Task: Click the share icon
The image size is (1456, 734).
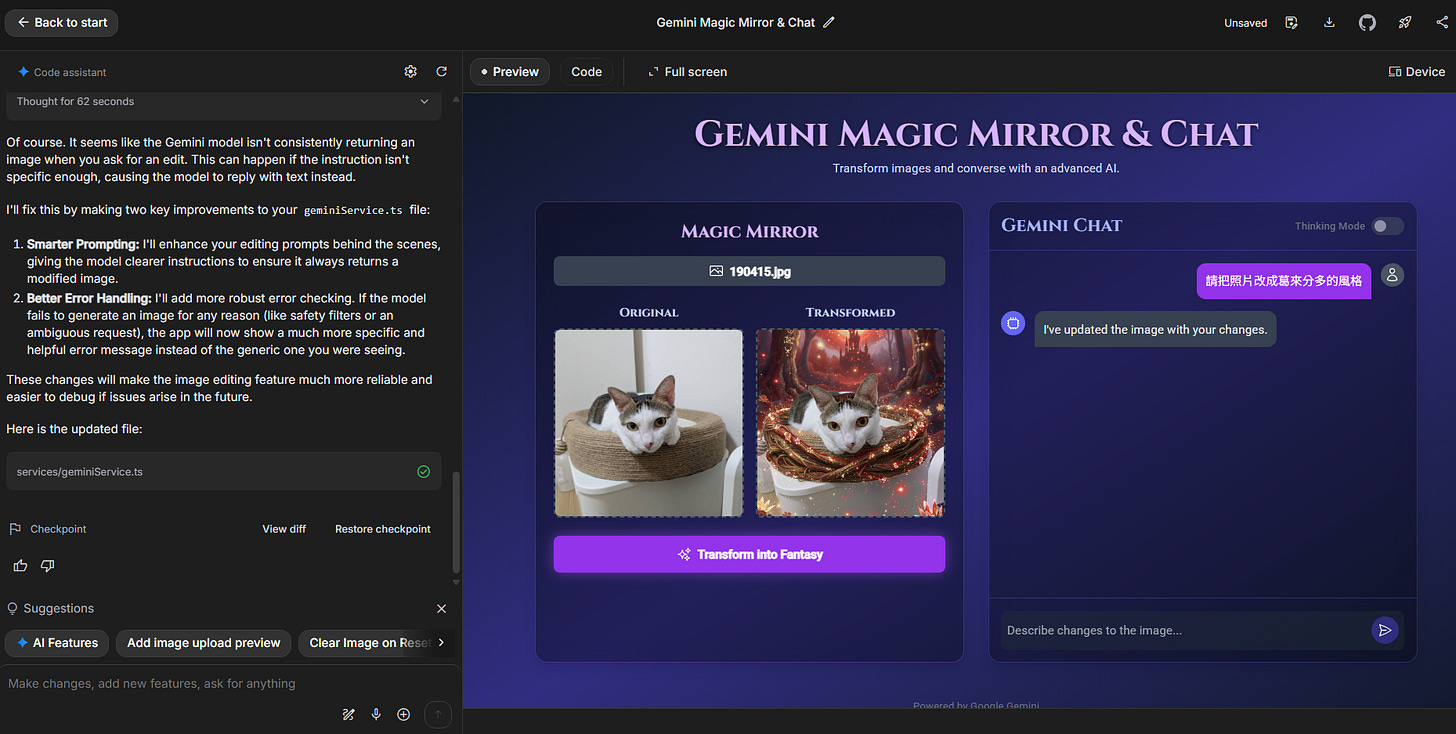Action: pos(1441,22)
